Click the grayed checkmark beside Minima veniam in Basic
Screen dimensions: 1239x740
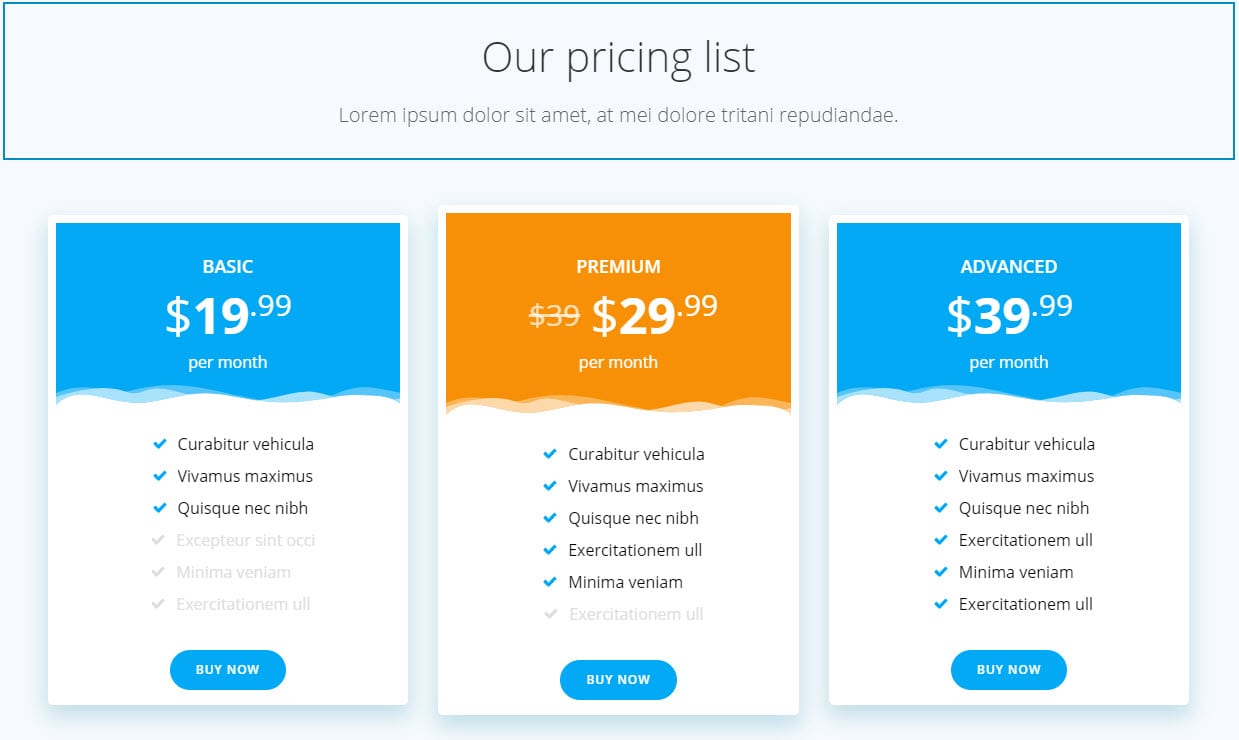(x=160, y=572)
